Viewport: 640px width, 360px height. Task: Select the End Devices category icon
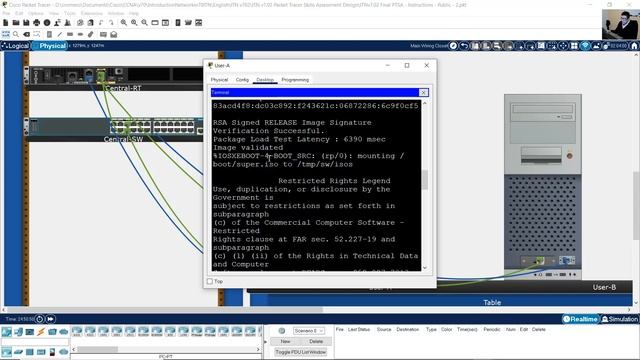tap(18, 332)
